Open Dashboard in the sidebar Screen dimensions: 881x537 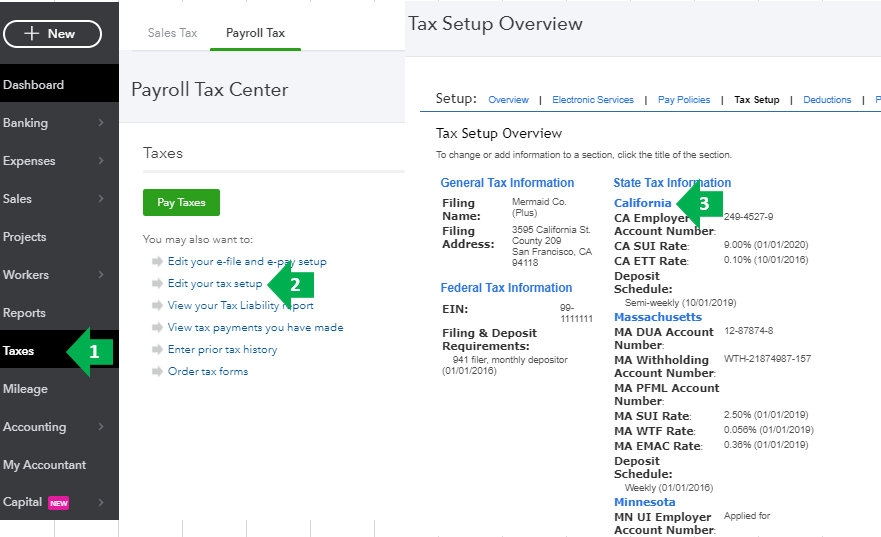[x=34, y=85]
